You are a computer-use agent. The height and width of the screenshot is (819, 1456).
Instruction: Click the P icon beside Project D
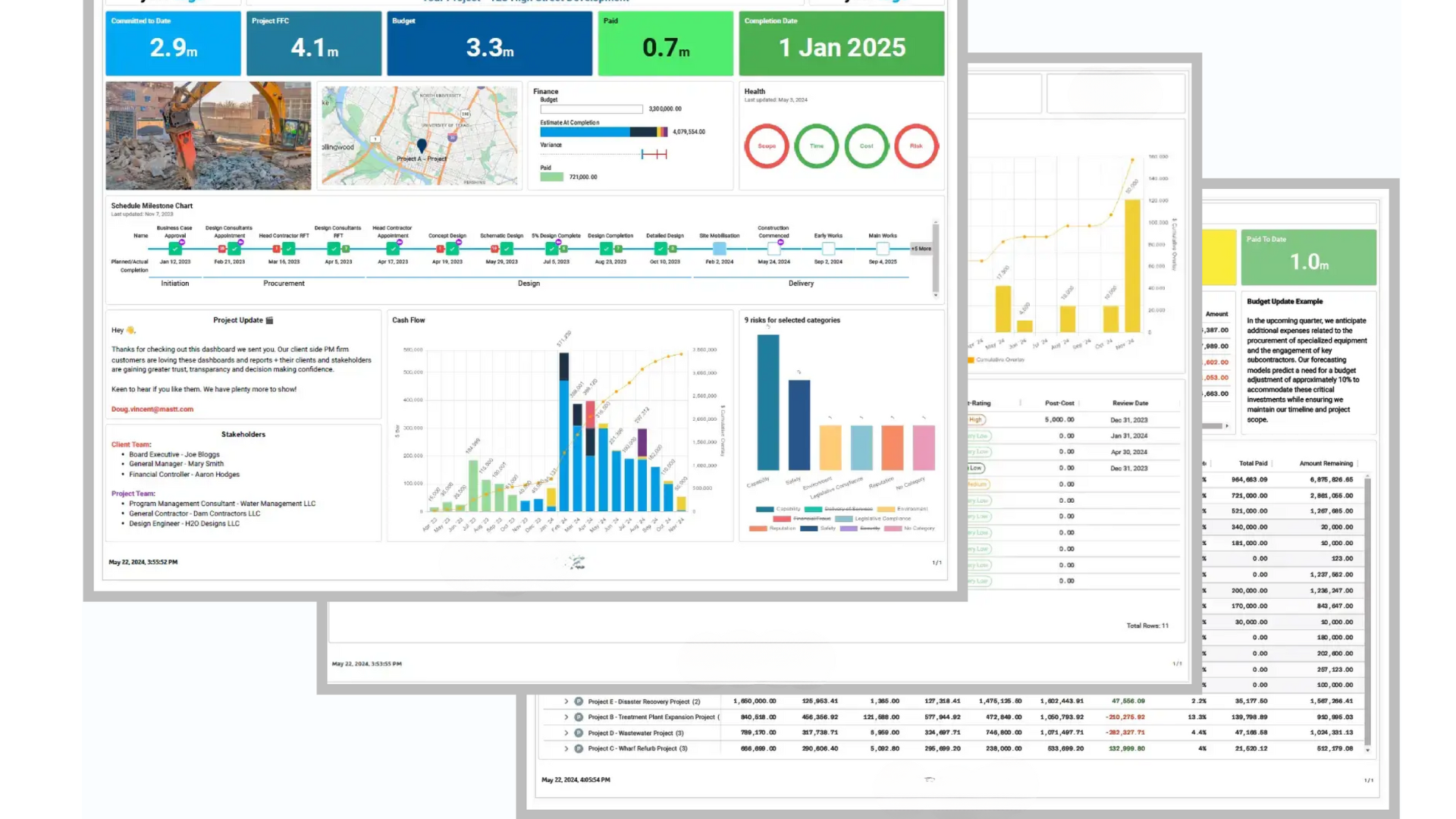[x=579, y=733]
